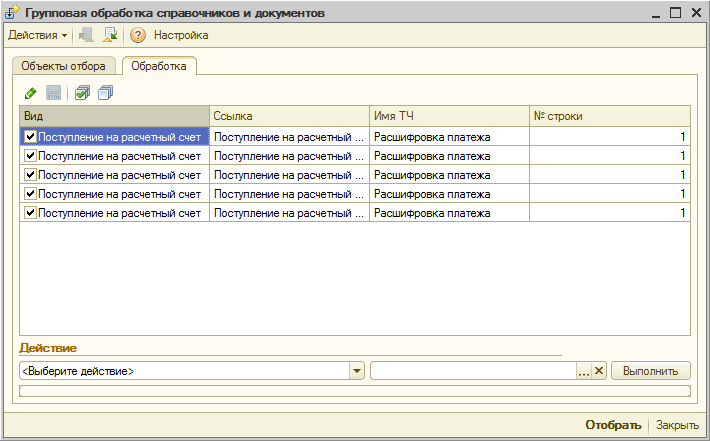710x441 pixels.
Task: Expand the Выберите действие combo box arrow
Action: (357, 371)
